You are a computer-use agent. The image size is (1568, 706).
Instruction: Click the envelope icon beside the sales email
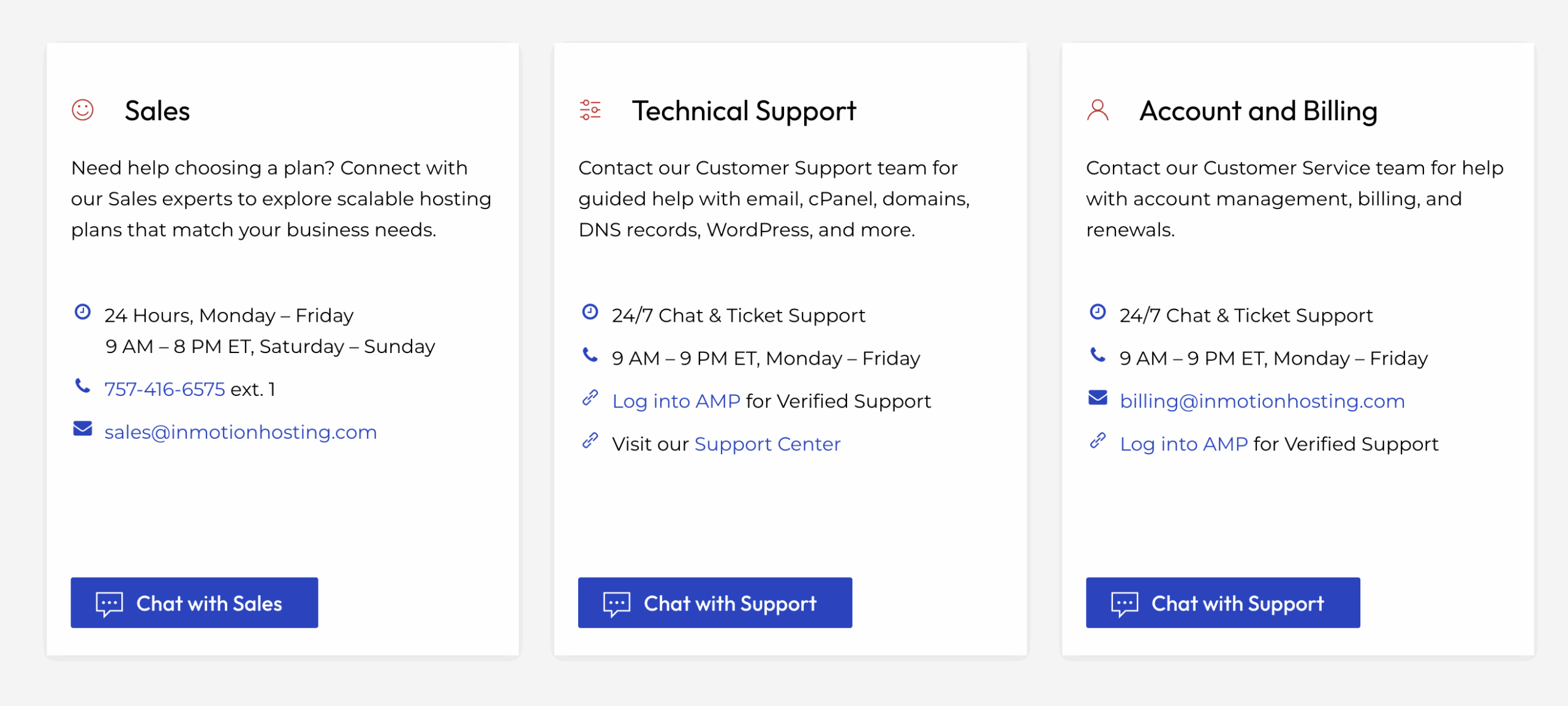coord(83,429)
